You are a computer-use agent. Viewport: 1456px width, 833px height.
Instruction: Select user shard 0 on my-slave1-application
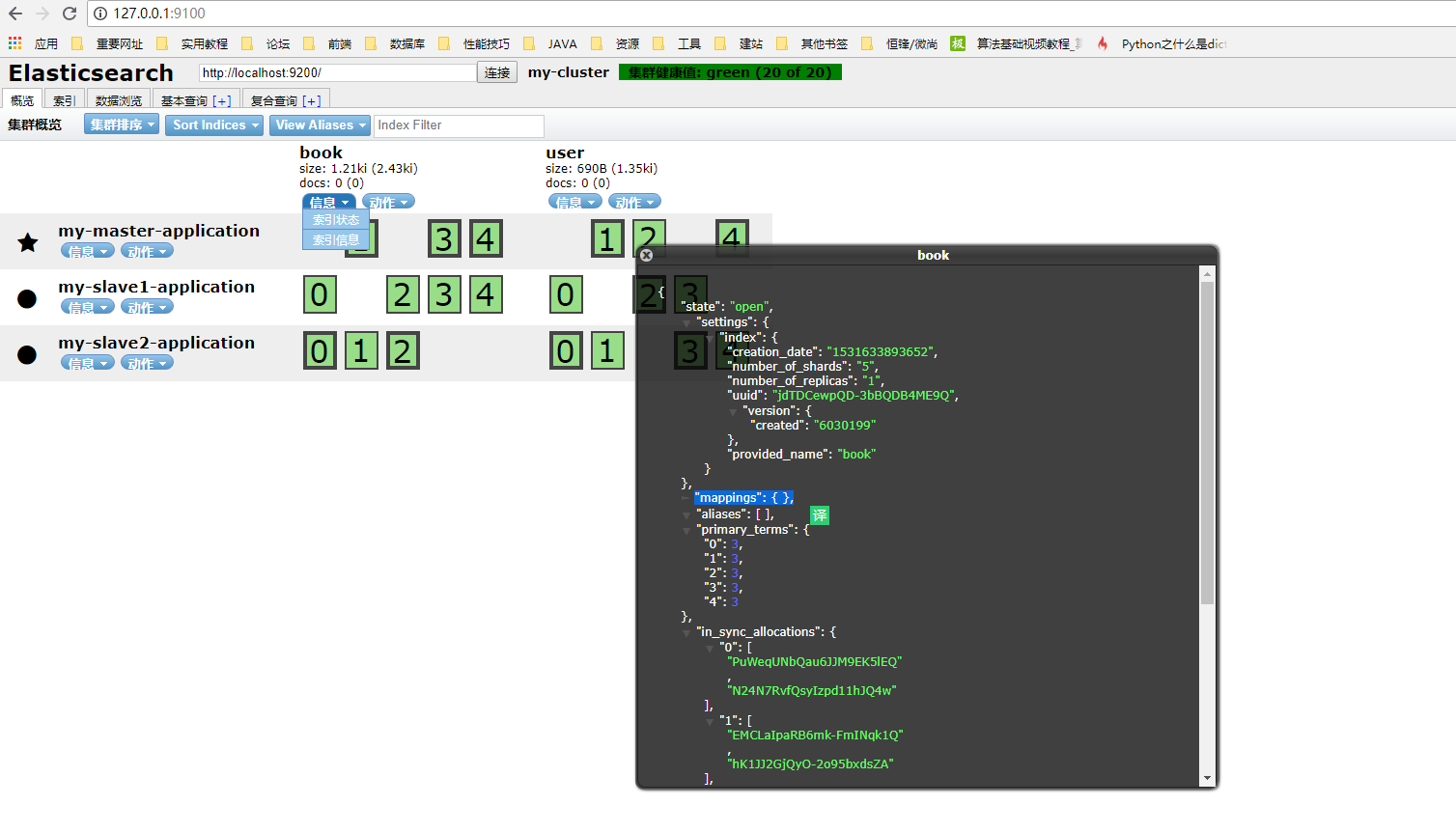point(566,294)
